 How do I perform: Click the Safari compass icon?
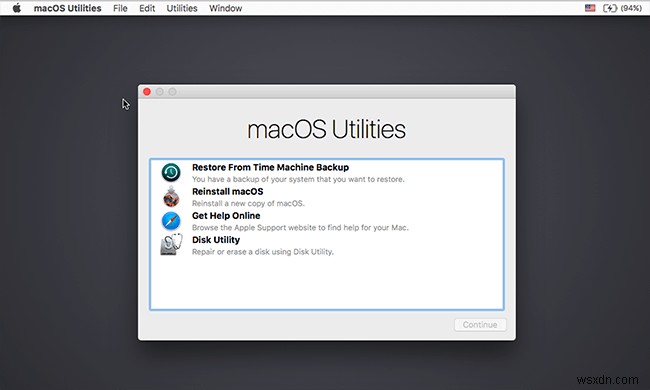[171, 221]
